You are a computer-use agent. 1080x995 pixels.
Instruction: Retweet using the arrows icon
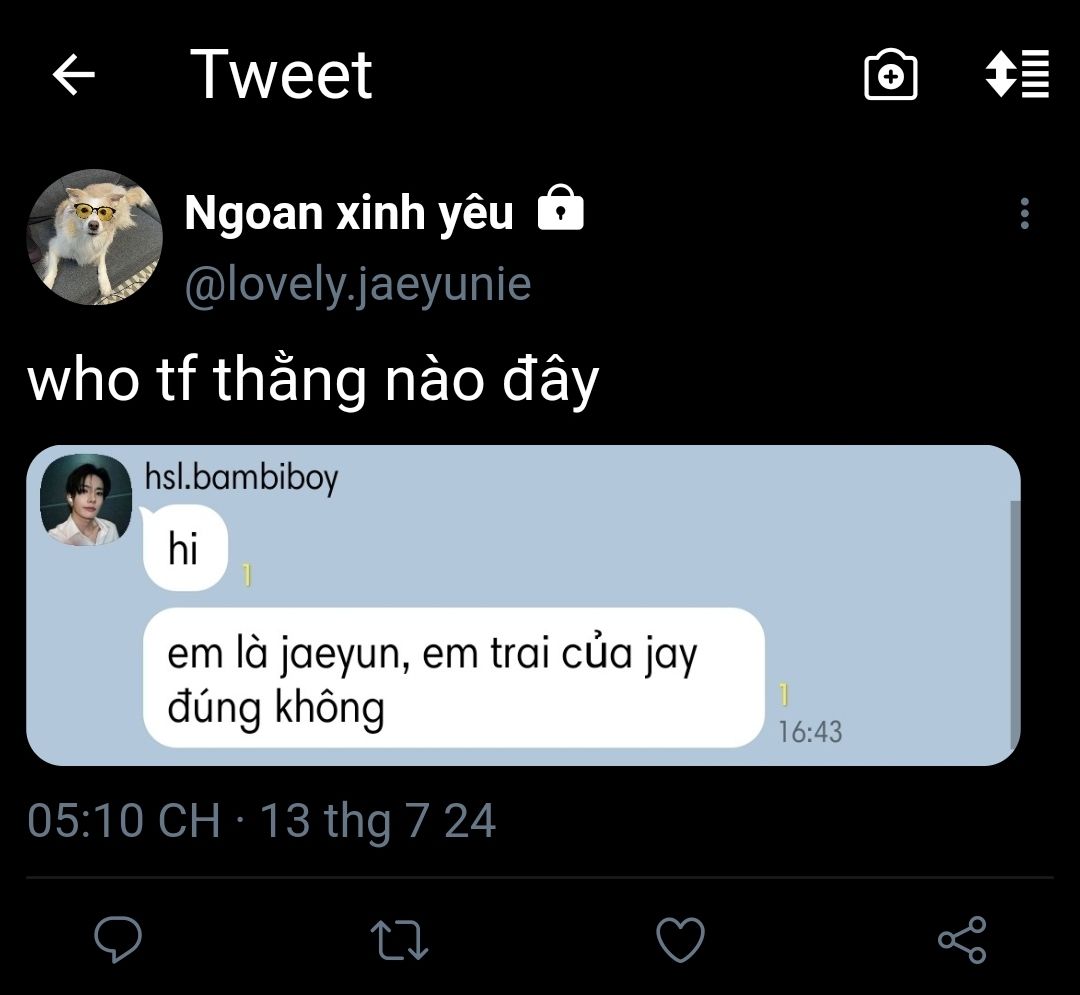pos(399,940)
